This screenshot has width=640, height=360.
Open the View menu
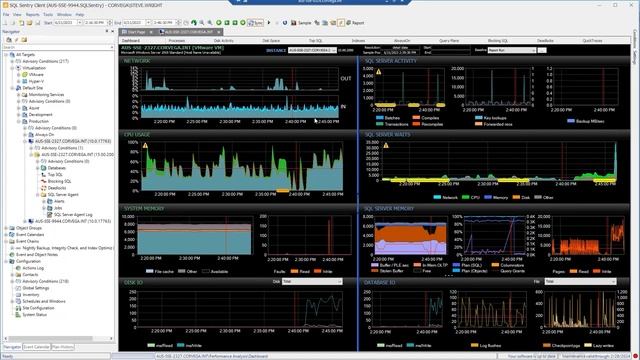[17, 15]
